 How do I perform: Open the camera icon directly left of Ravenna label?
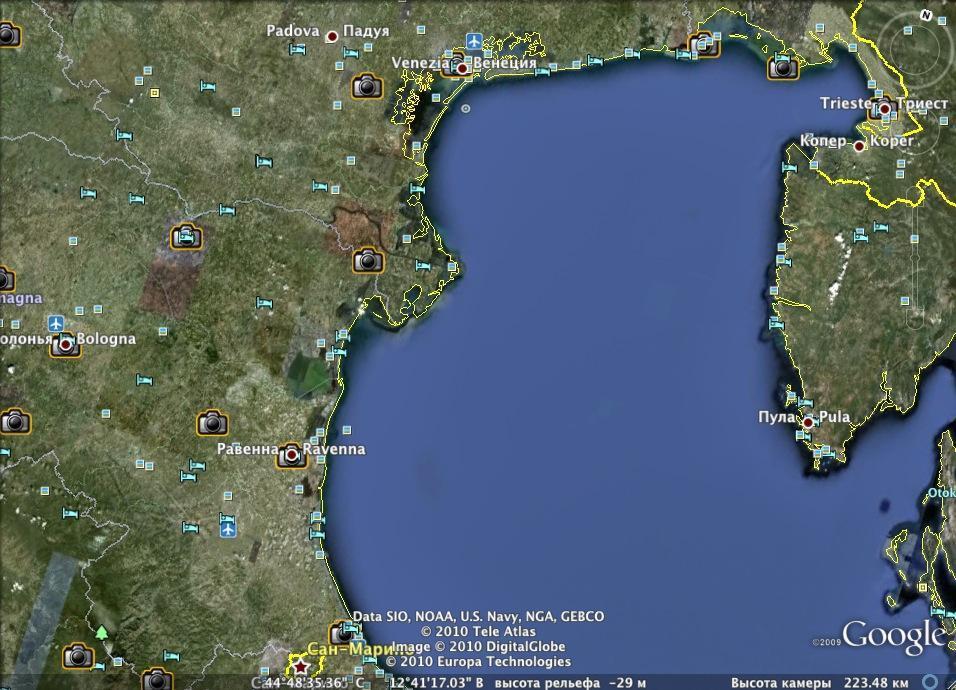pyautogui.click(x=212, y=423)
